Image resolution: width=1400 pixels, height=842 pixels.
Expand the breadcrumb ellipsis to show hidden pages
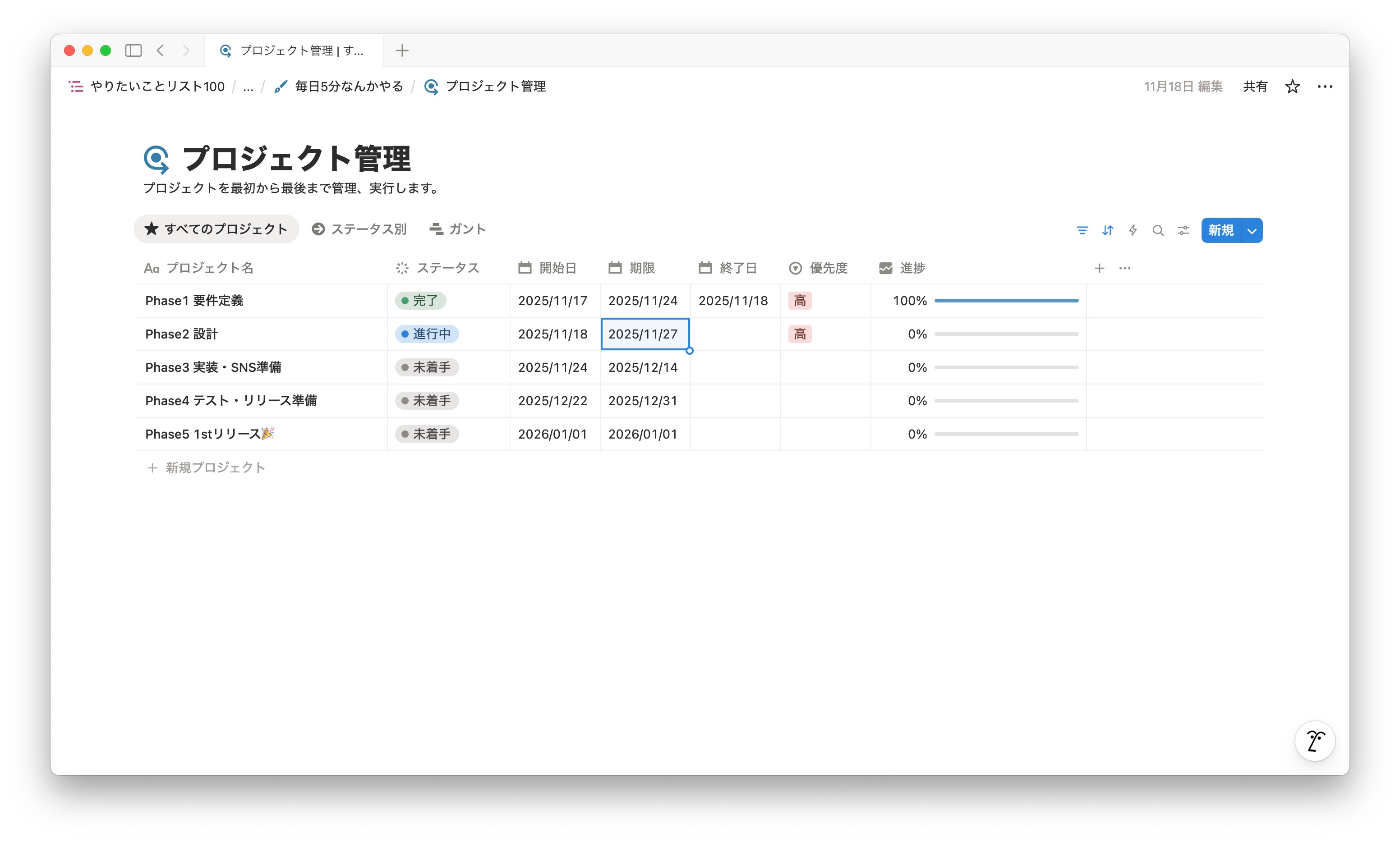tap(248, 86)
